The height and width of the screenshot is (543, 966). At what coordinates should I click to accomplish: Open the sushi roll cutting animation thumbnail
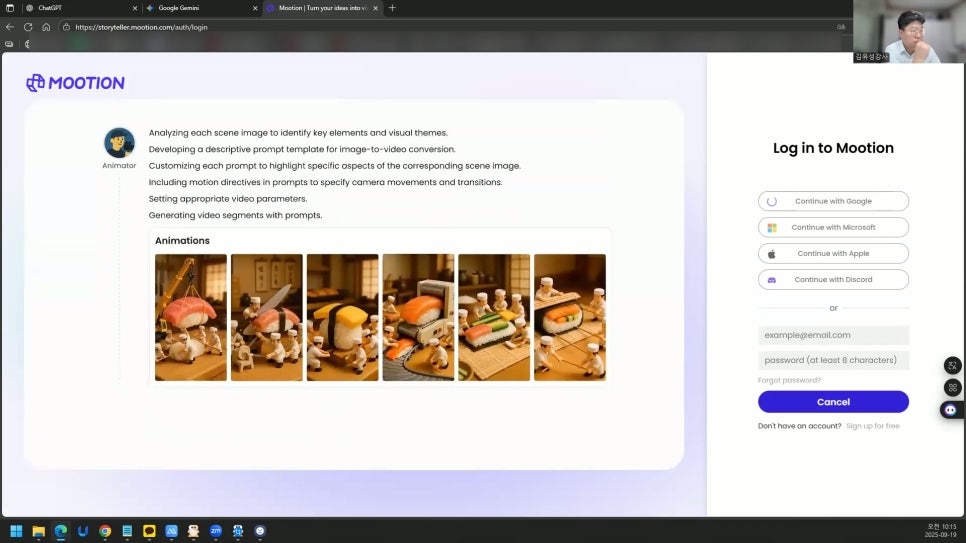click(x=570, y=317)
